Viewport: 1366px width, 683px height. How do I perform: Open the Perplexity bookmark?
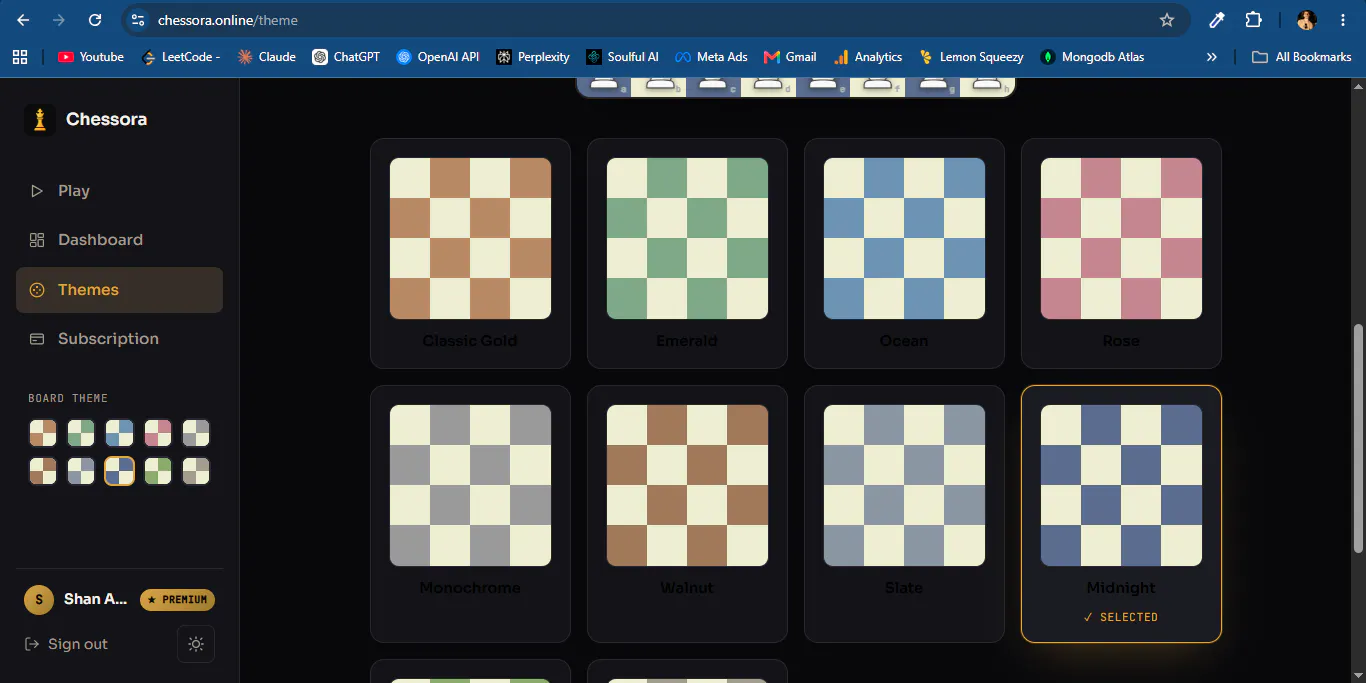pyautogui.click(x=533, y=57)
